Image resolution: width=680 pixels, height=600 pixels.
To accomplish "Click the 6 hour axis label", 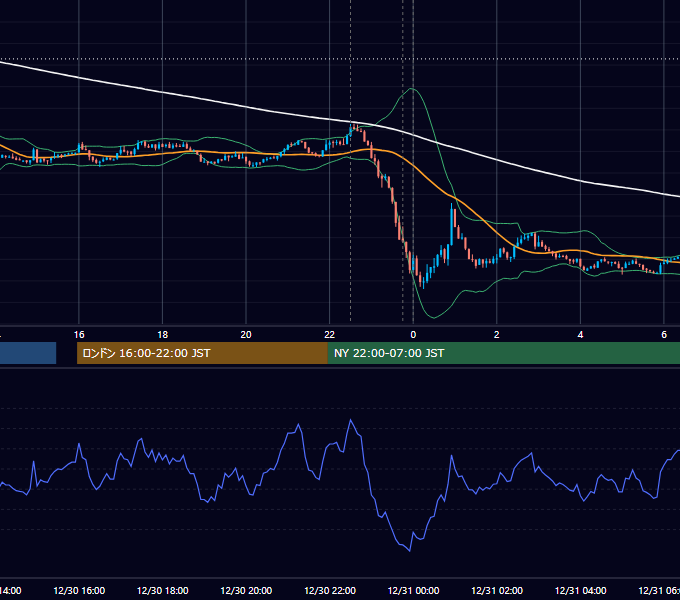I will pyautogui.click(x=664, y=335).
